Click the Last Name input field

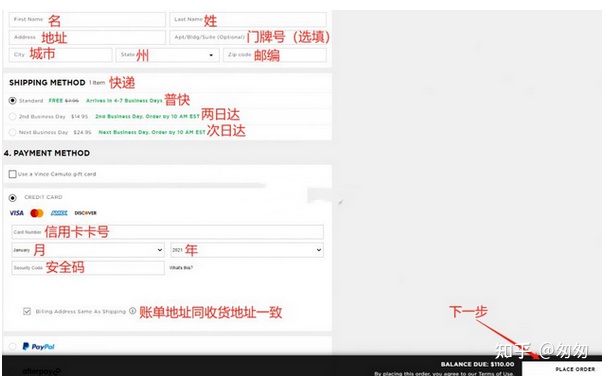(x=248, y=19)
